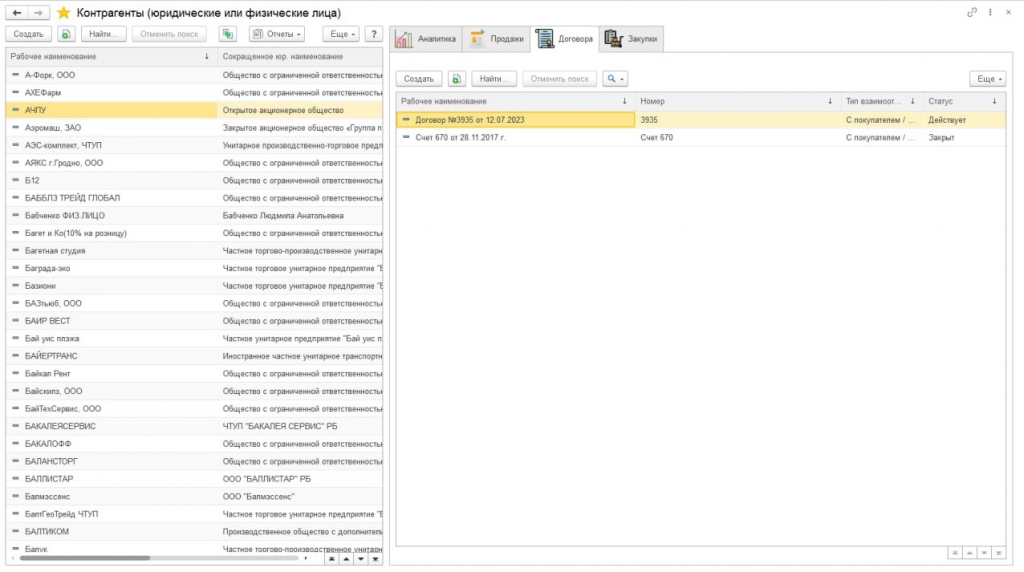Open the Отчеты dropdown menu

278,34
